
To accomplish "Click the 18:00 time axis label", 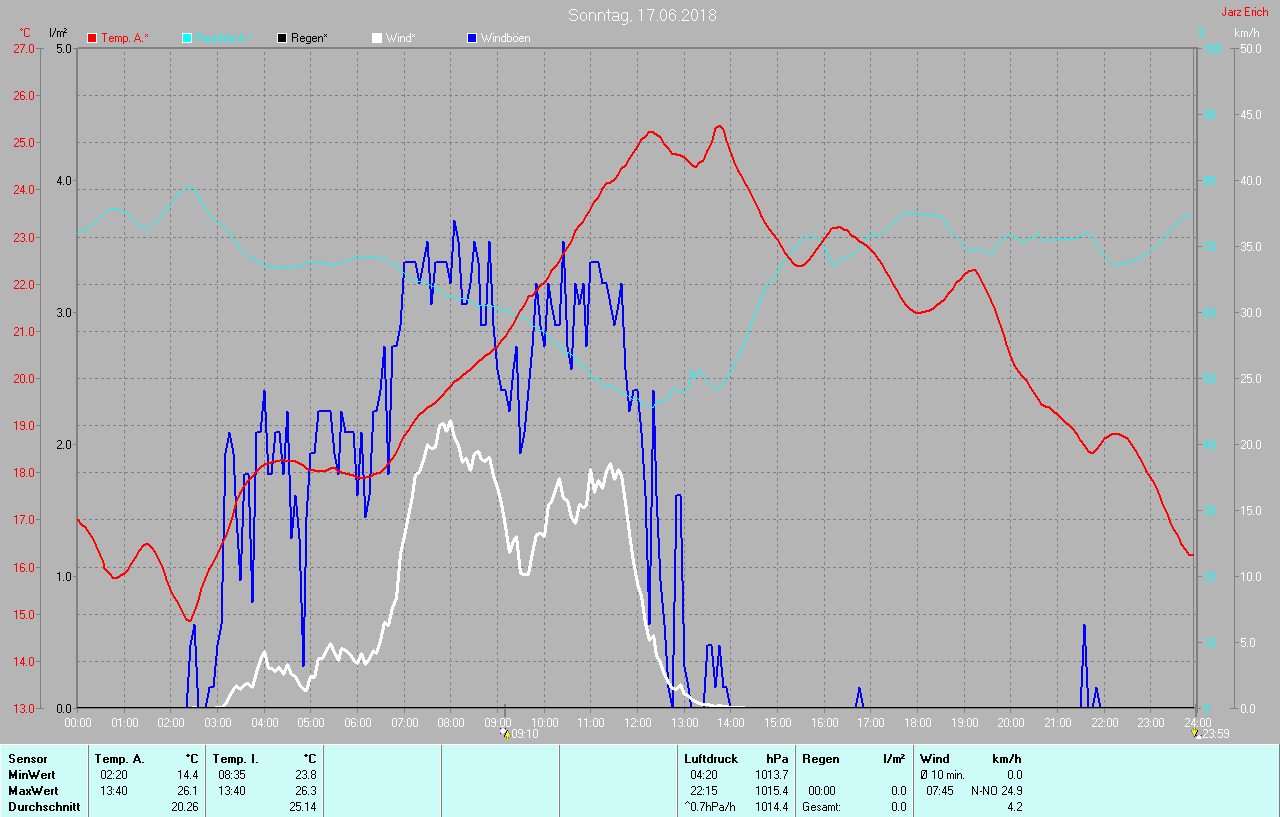I will point(918,722).
